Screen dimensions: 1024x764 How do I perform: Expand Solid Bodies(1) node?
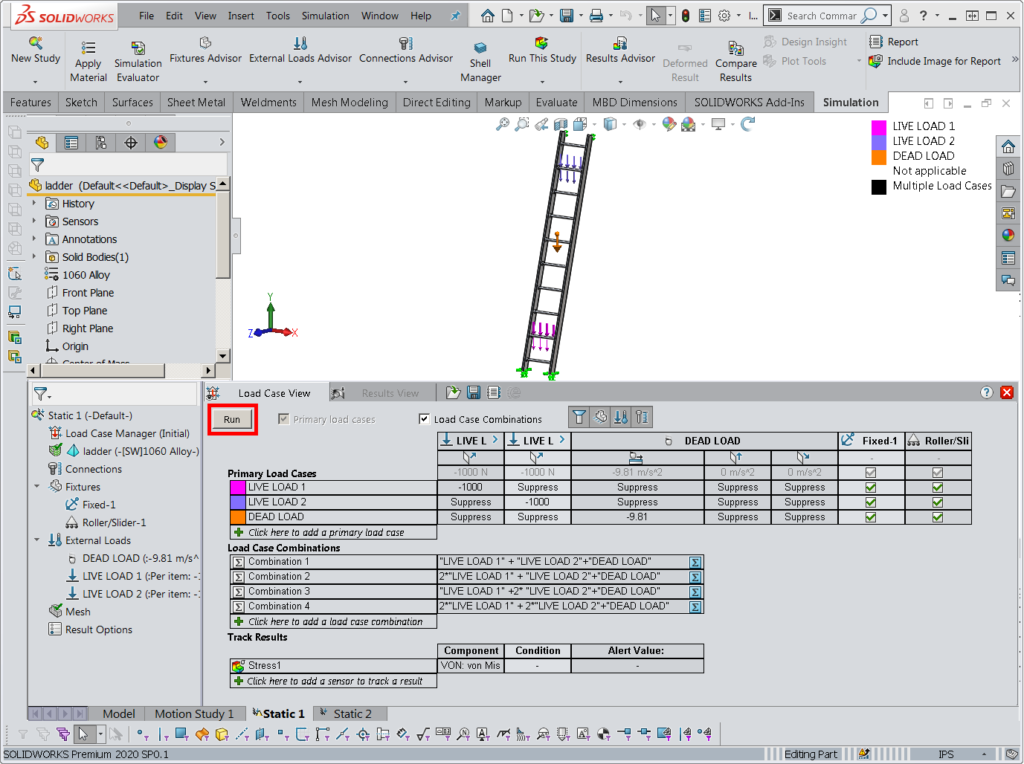point(35,257)
